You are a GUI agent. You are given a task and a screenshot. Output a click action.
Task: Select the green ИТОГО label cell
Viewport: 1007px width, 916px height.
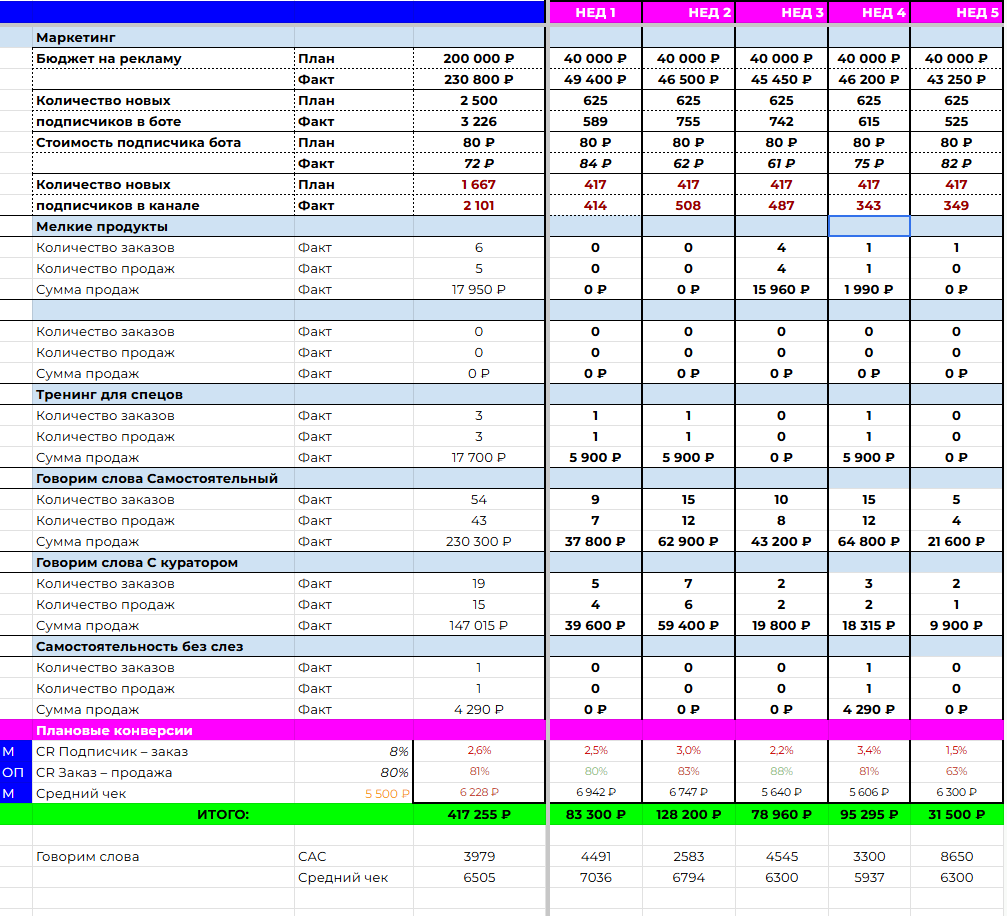(223, 815)
